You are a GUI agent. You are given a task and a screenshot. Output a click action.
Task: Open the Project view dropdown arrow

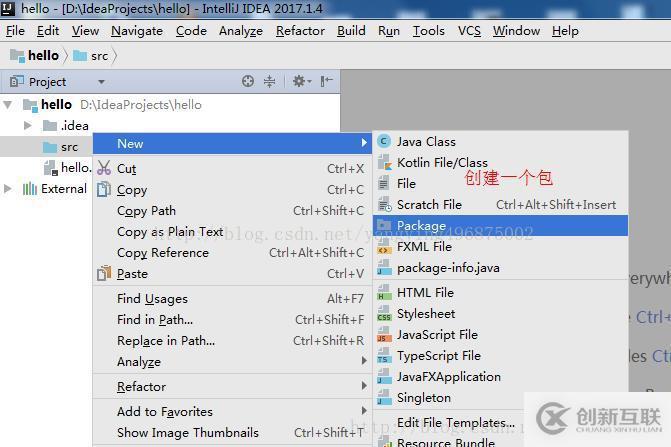click(101, 82)
